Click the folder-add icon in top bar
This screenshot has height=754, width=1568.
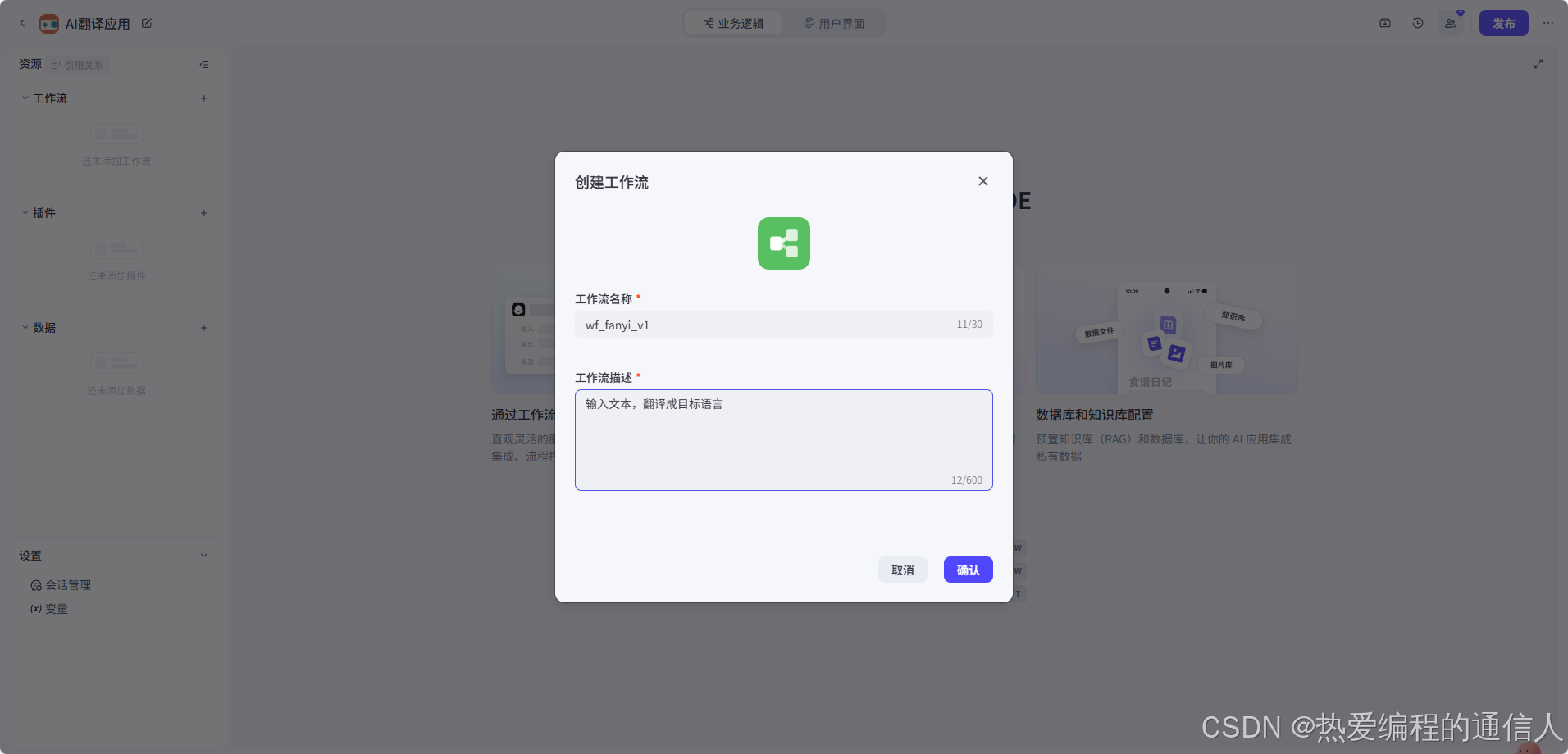[x=1385, y=23]
